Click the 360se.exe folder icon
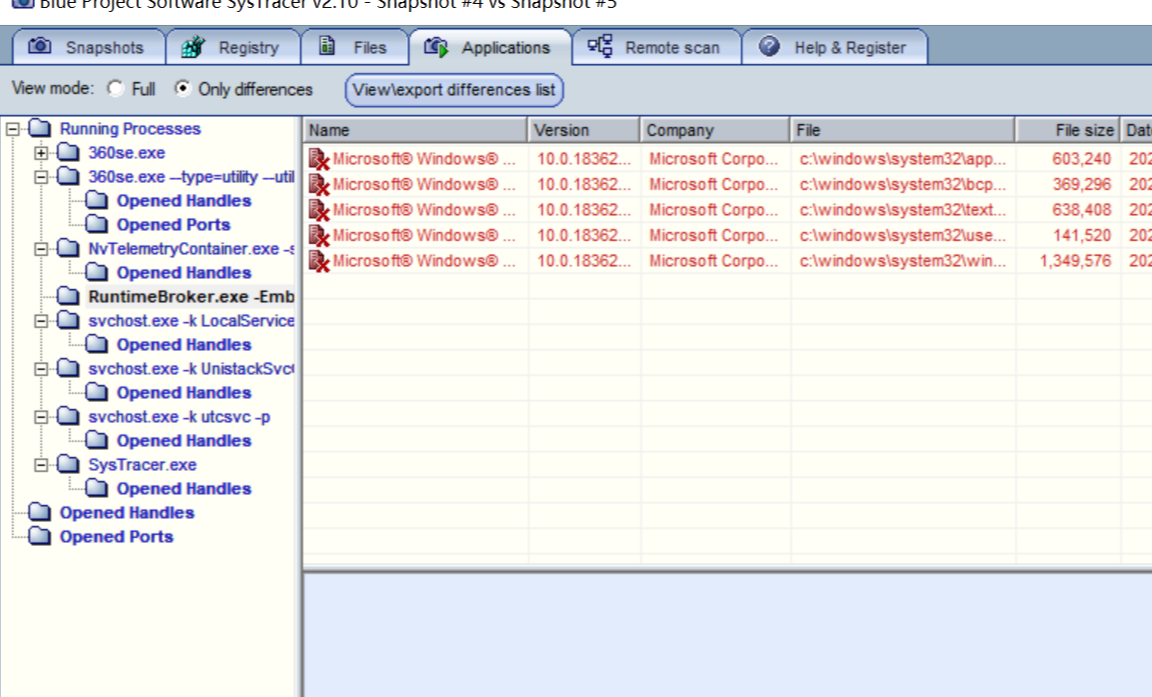1152x697 pixels. [x=68, y=153]
